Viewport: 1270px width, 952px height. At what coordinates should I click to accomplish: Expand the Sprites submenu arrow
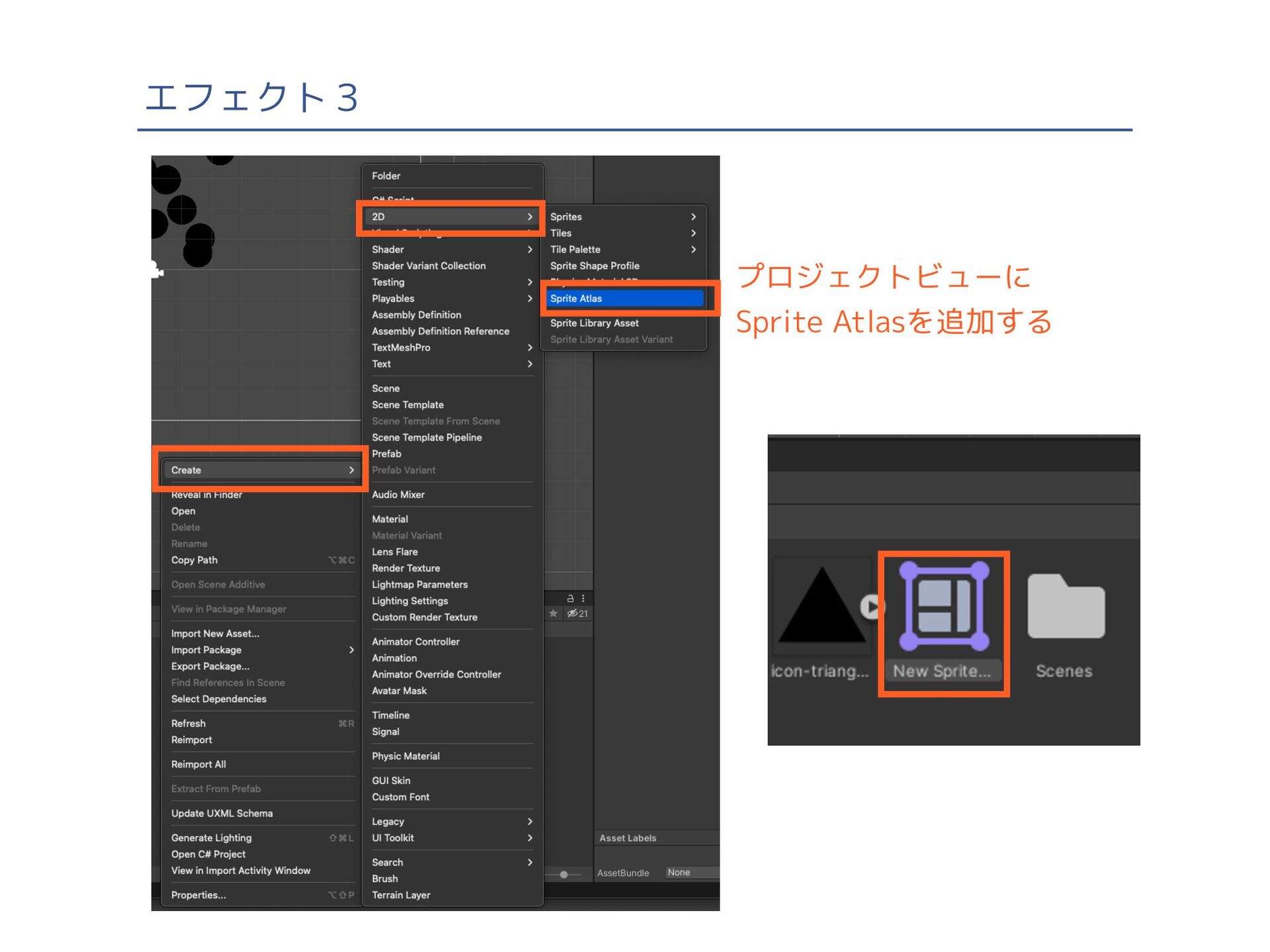(x=693, y=217)
